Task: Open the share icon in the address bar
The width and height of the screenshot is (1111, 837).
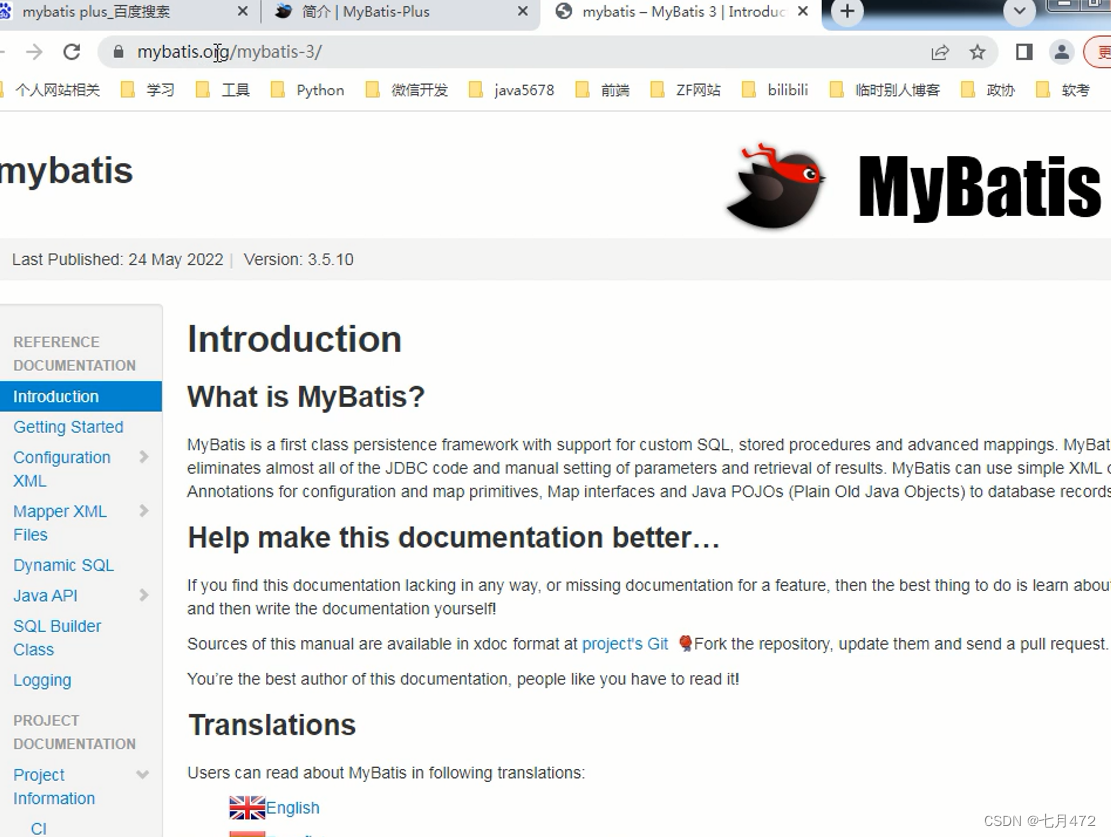Action: pos(940,51)
